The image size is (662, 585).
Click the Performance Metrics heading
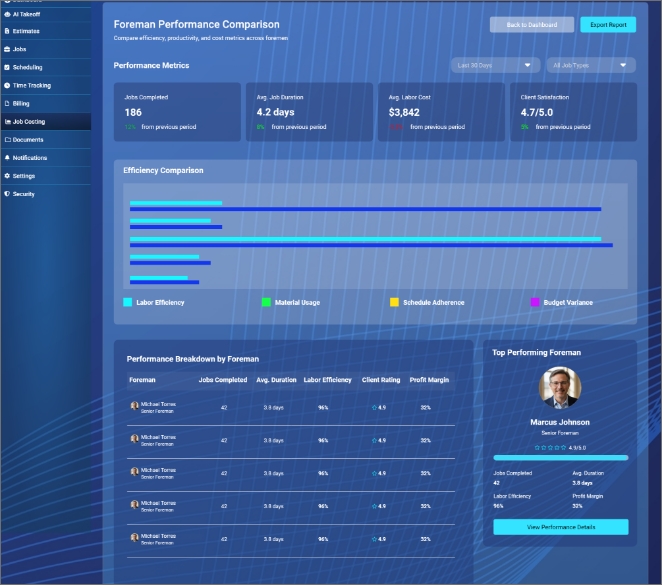click(151, 65)
